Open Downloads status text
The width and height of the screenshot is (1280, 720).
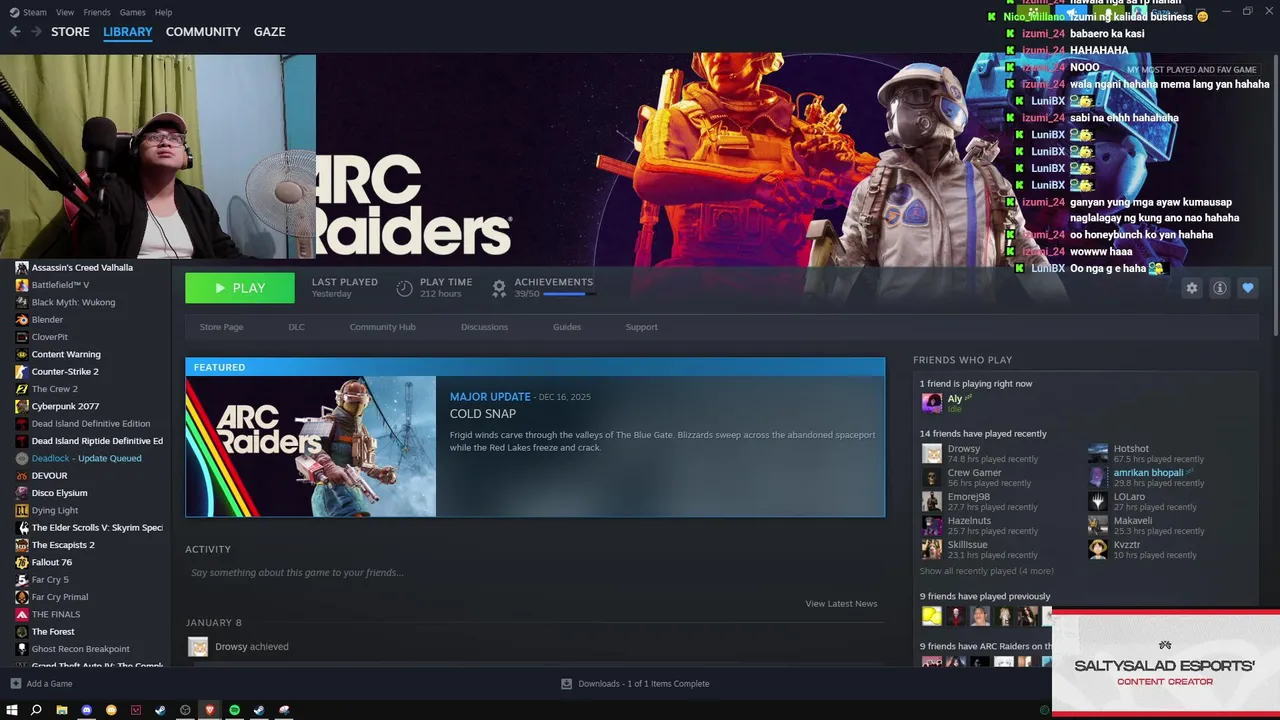pos(643,684)
